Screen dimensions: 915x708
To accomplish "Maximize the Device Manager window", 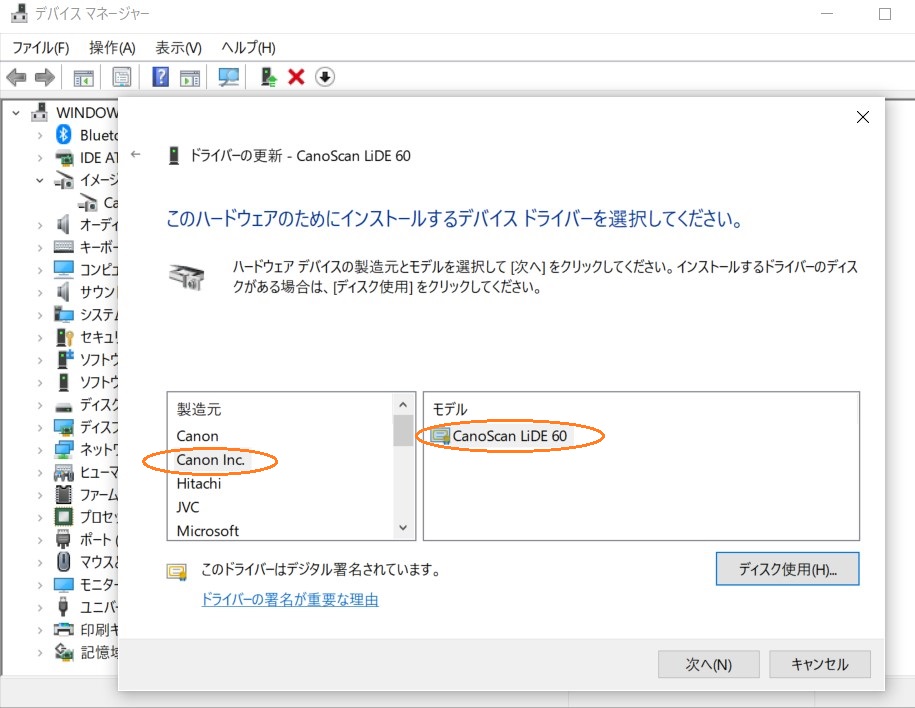I will 885,14.
